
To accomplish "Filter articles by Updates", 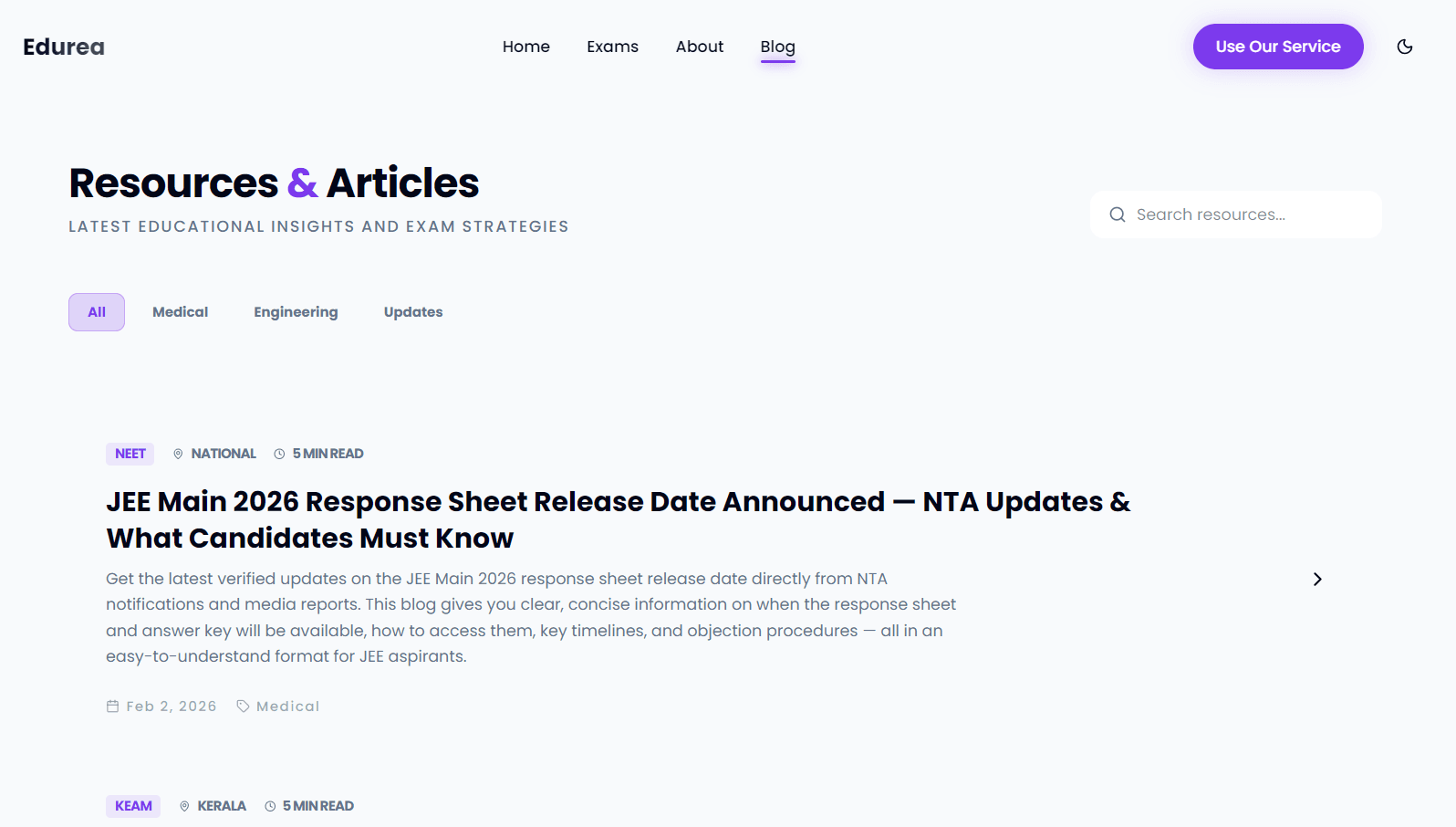I will pos(413,312).
